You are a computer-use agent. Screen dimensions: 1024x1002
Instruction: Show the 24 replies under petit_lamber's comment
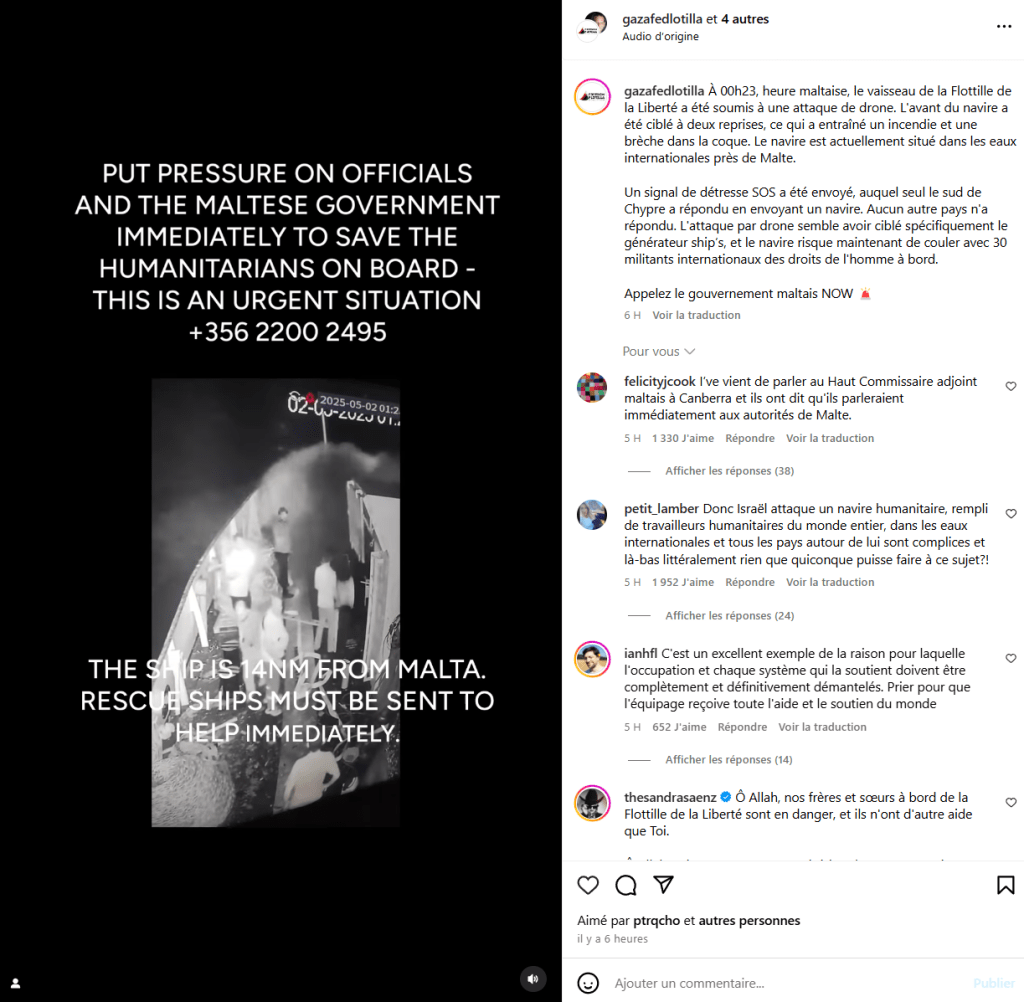tap(729, 615)
